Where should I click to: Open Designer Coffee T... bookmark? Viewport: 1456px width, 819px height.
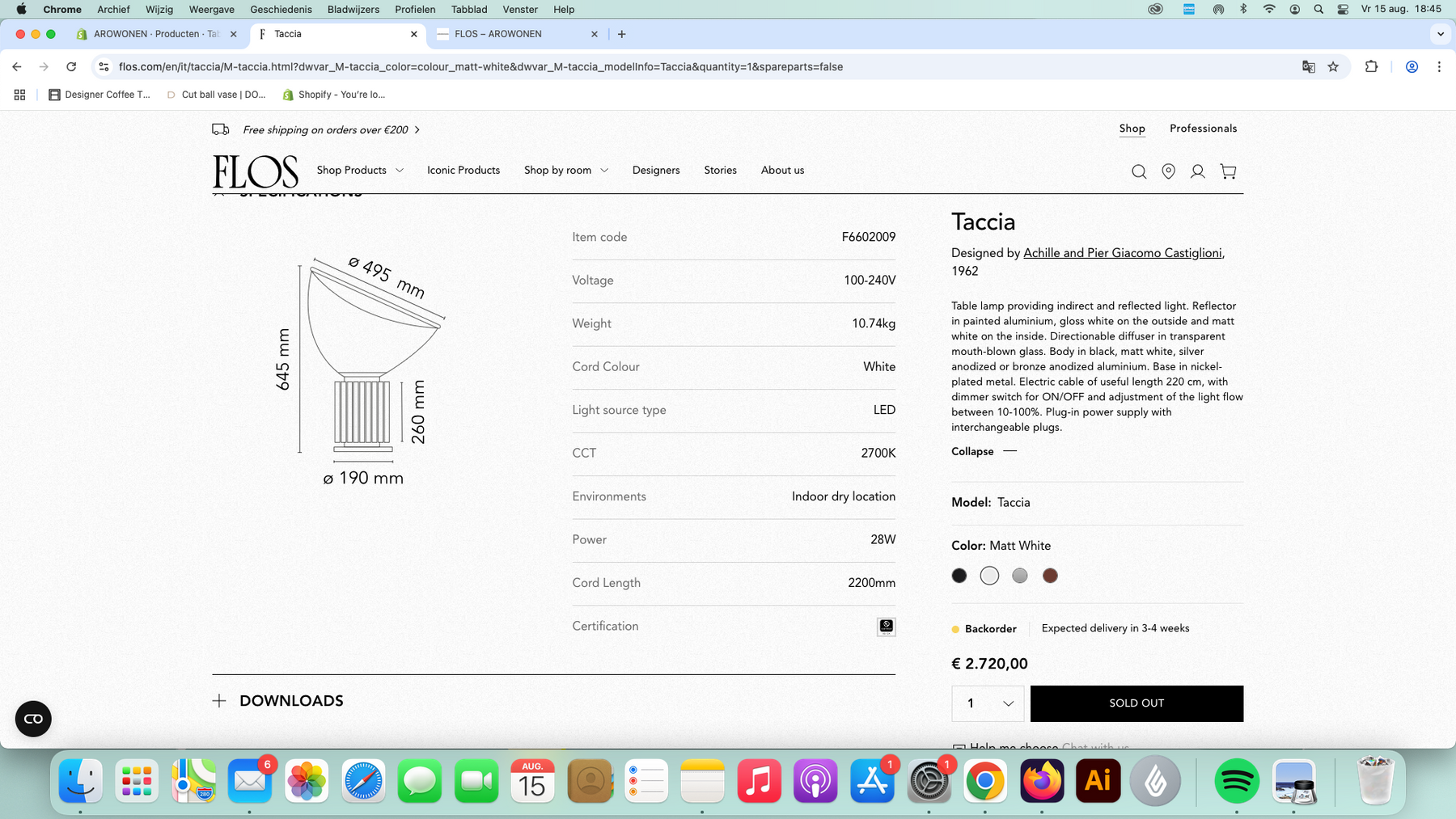pyautogui.click(x=99, y=95)
